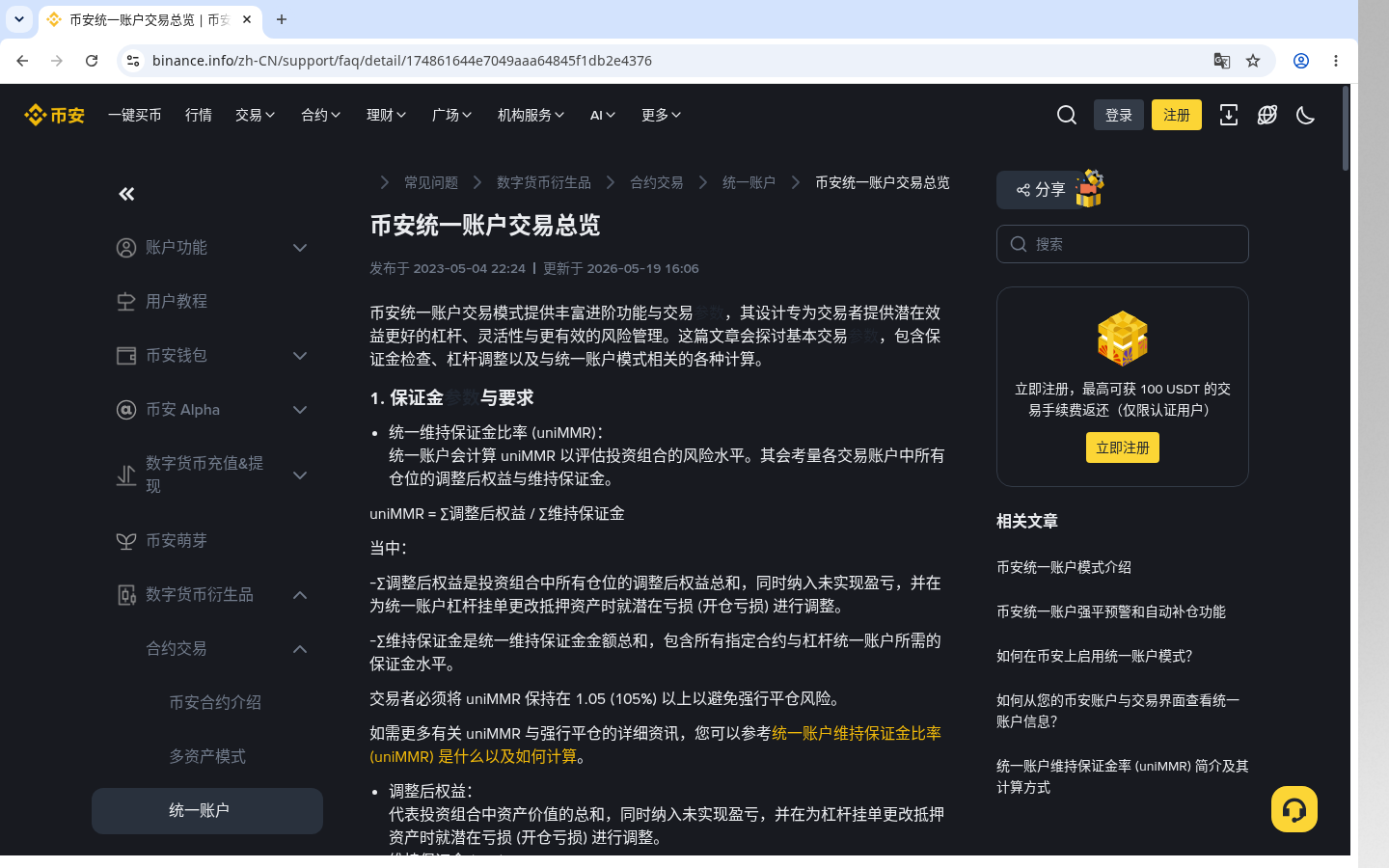Screen dimensions: 1389x868
Task: Click the app download icon
Action: click(x=1229, y=115)
